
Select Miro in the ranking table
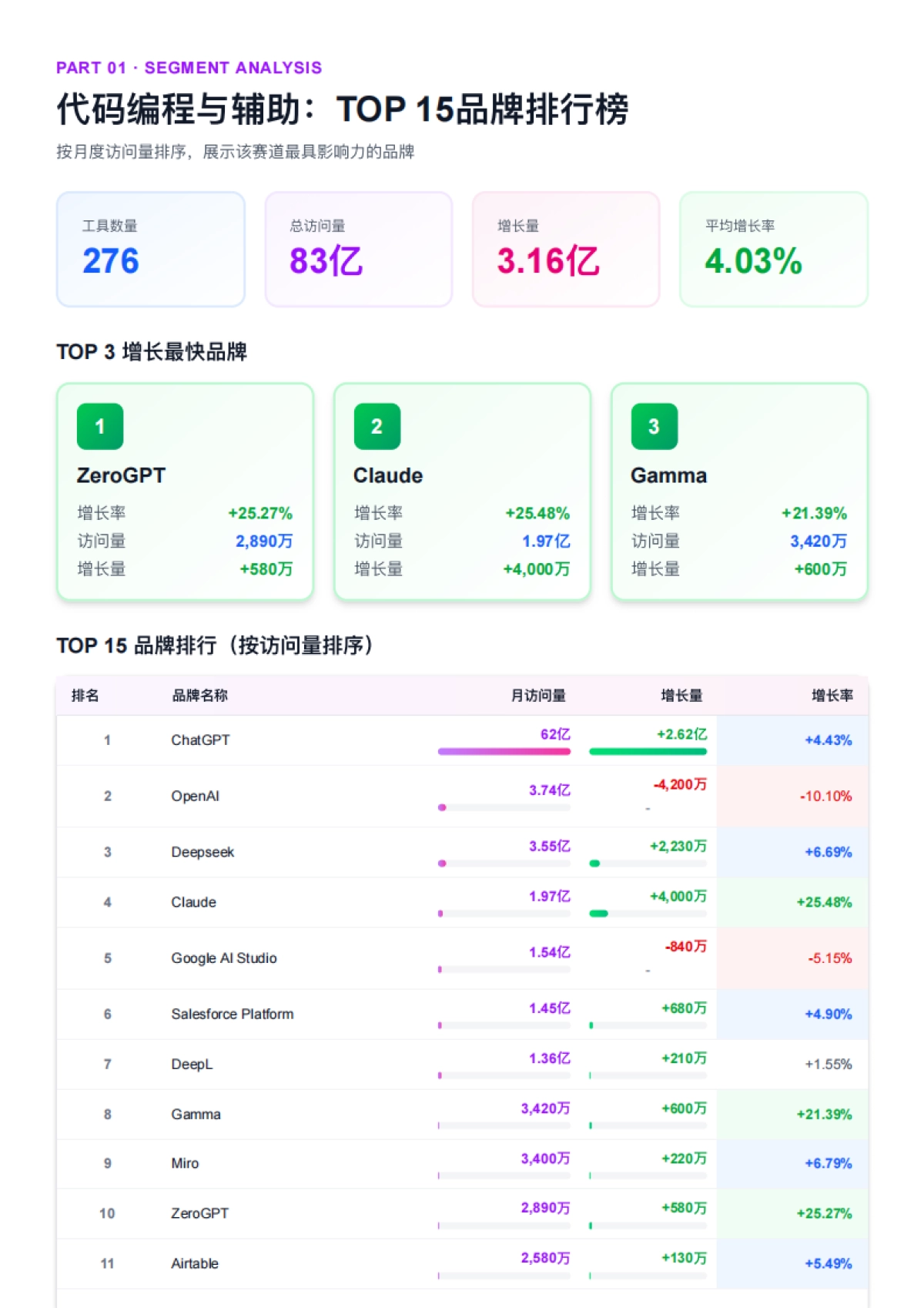point(185,1163)
